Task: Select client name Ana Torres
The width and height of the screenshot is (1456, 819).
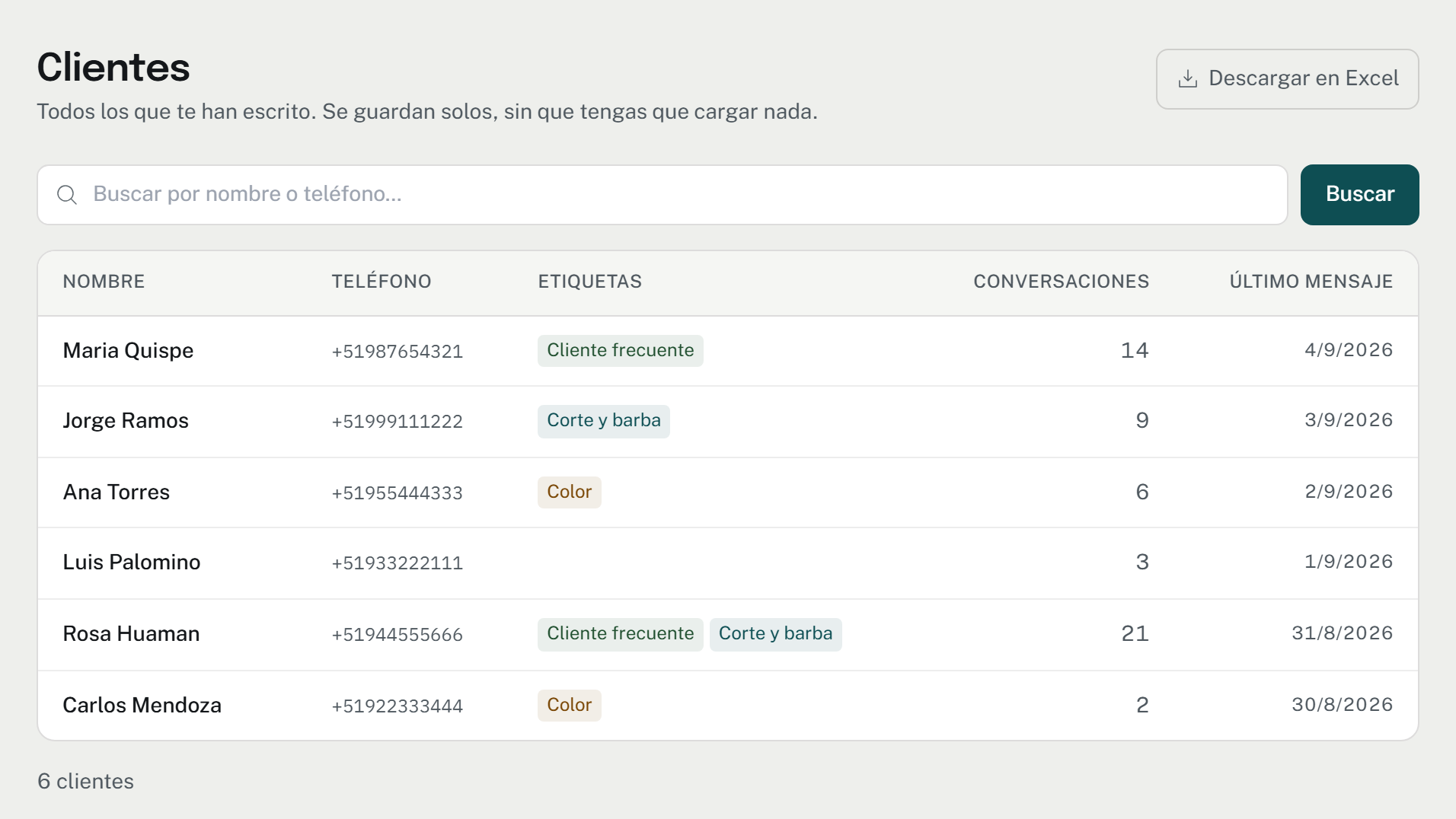Action: [117, 492]
